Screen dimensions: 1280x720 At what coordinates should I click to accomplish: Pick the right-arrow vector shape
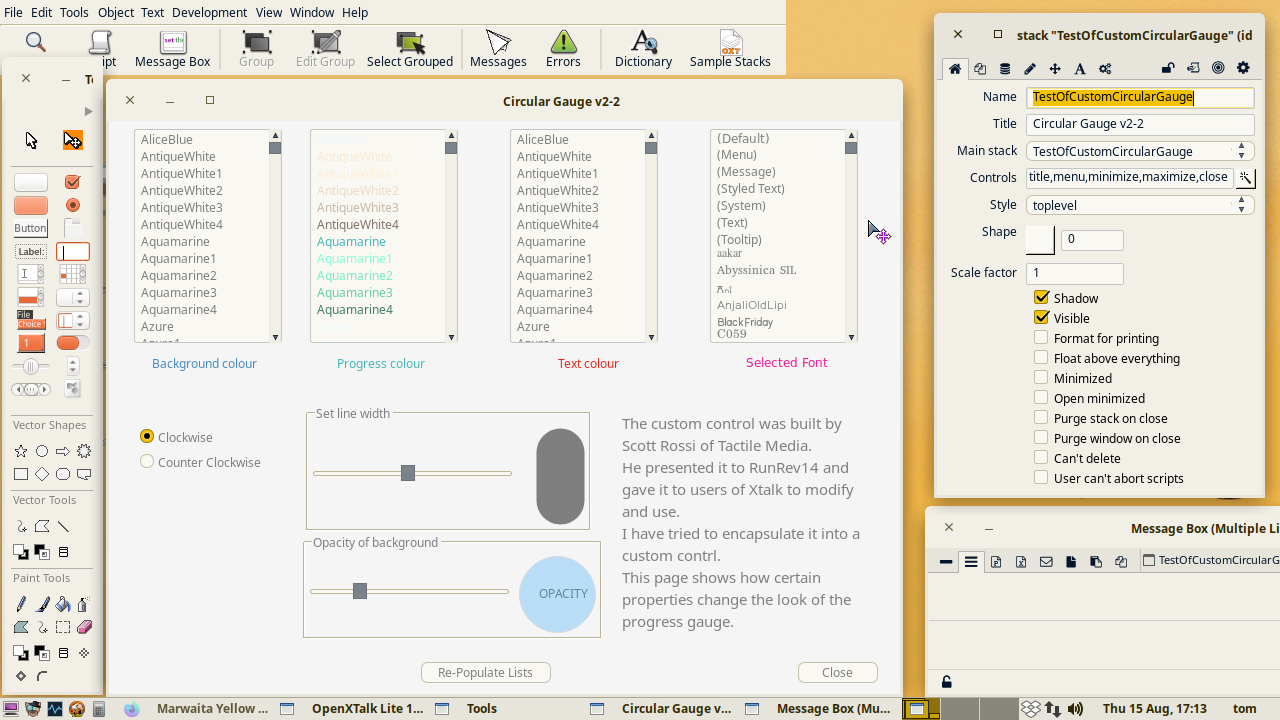(x=63, y=451)
